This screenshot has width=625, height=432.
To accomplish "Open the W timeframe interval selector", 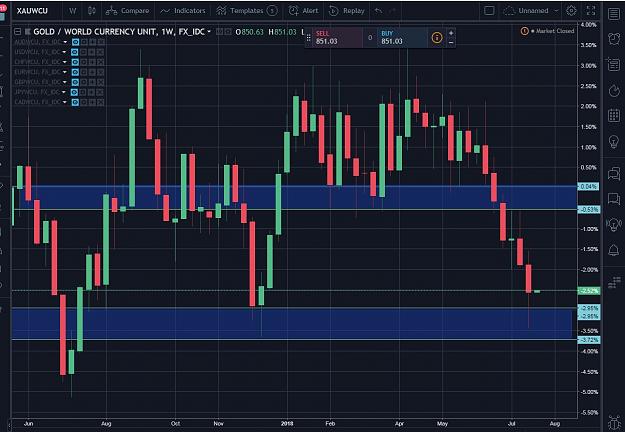I will 73,11.
